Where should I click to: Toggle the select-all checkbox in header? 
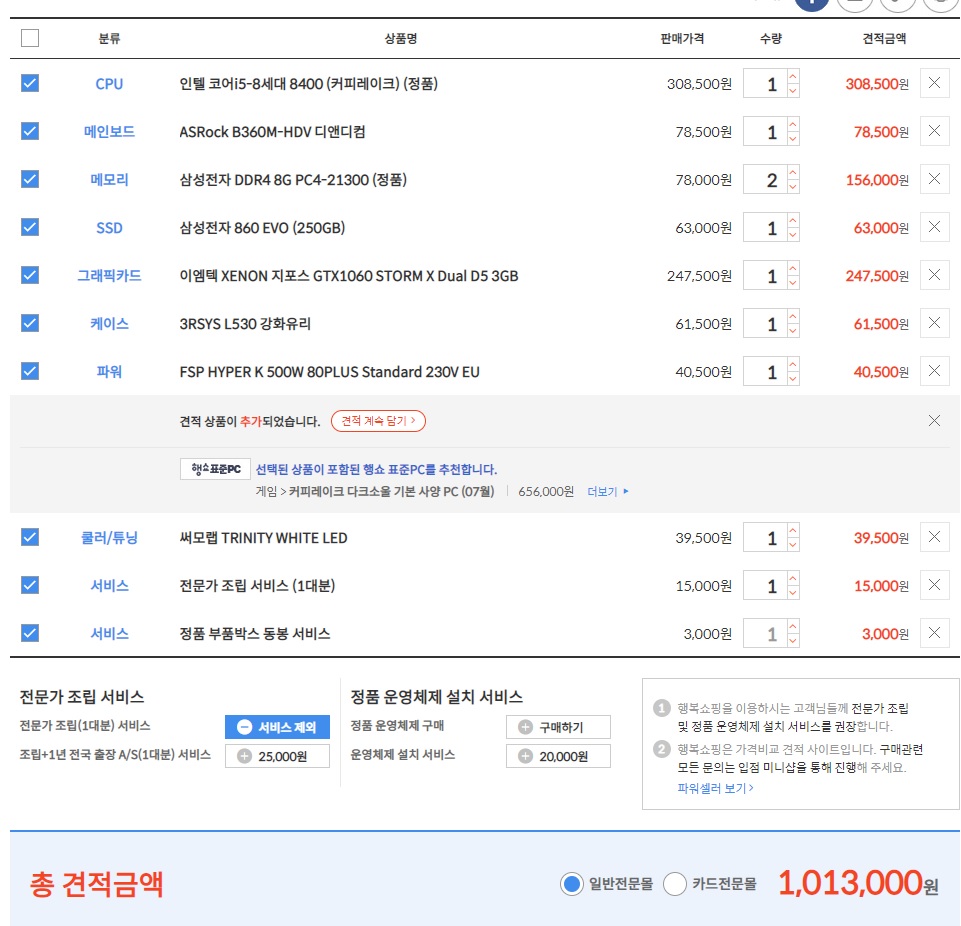pos(30,38)
